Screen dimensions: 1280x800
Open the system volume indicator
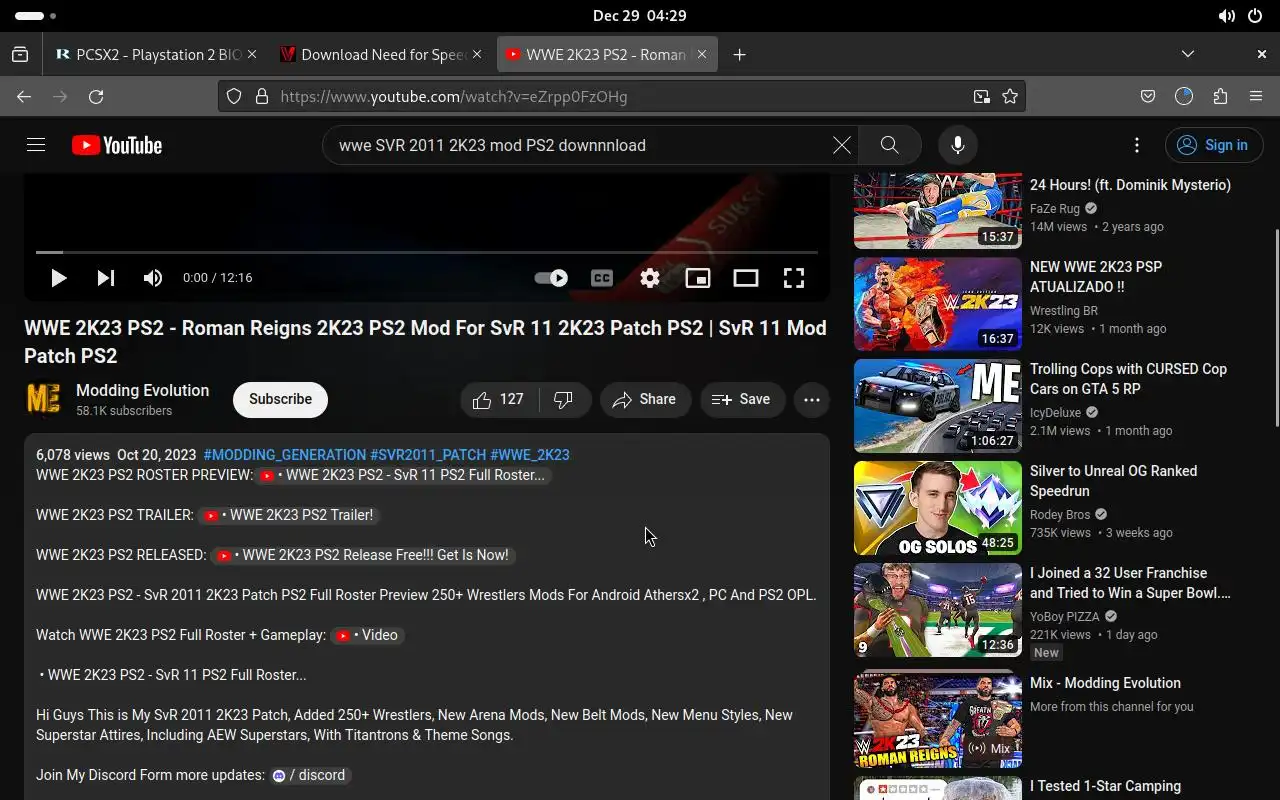click(x=1227, y=16)
